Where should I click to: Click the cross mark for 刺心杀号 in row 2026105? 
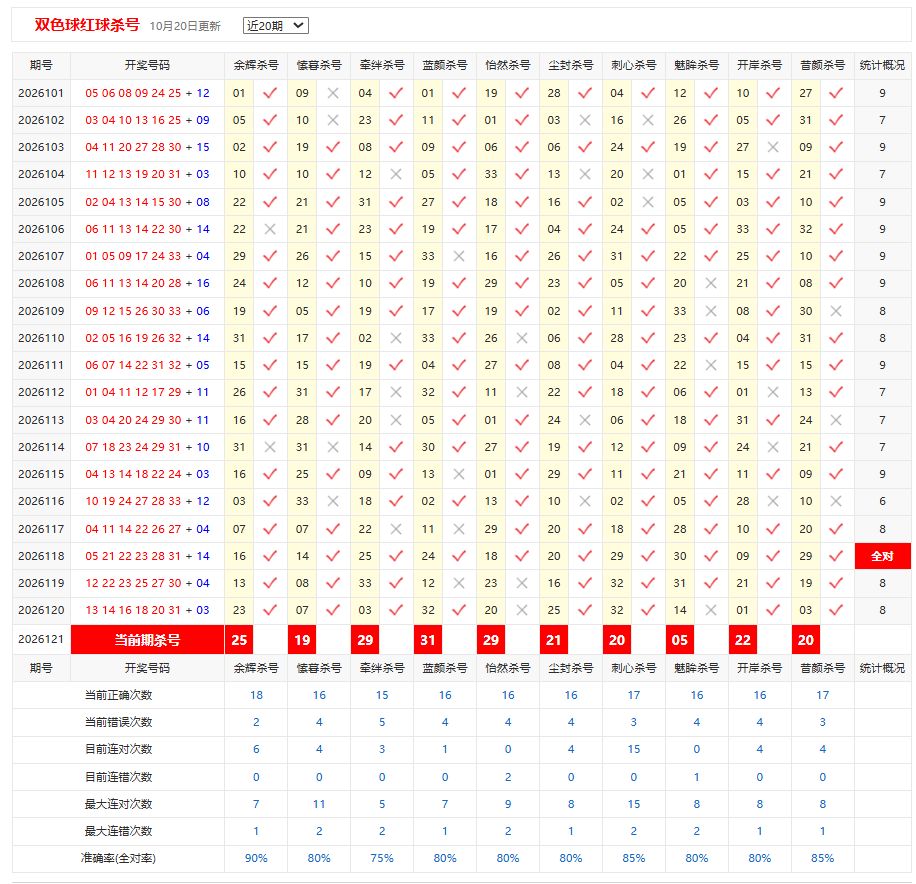[648, 202]
